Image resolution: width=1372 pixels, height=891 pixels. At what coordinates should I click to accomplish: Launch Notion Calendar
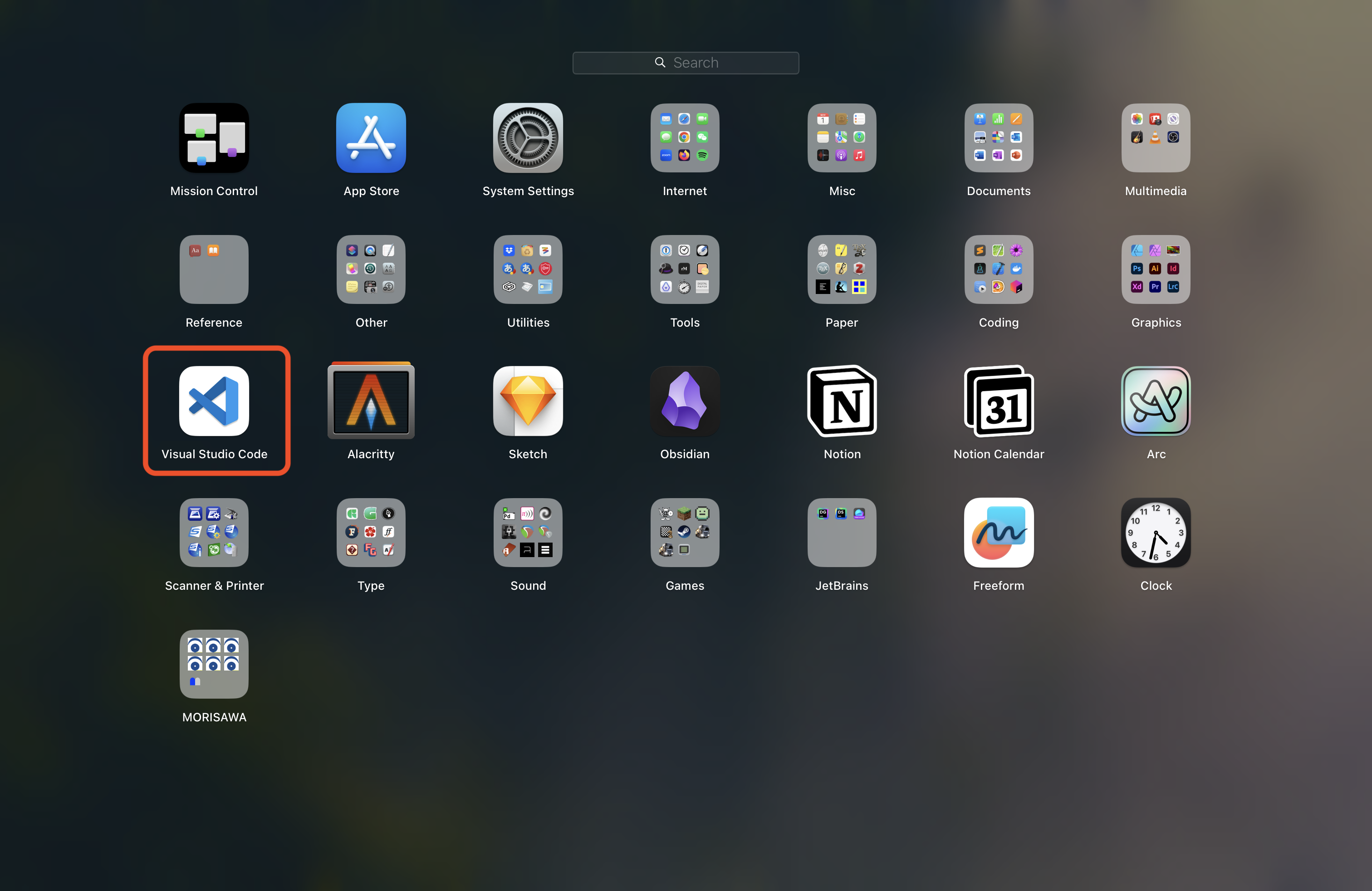[x=999, y=401]
